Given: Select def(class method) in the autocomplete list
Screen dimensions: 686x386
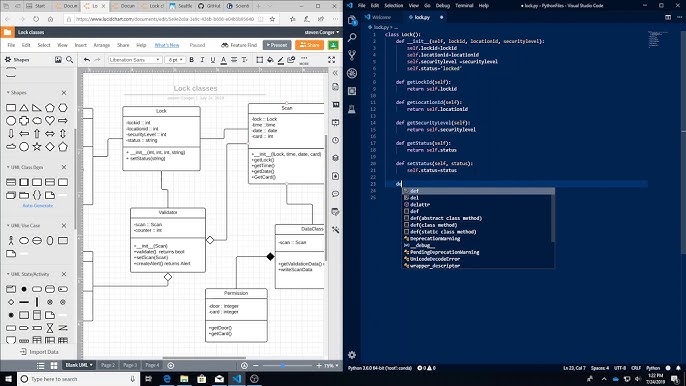Looking at the screenshot, I should (x=434, y=225).
